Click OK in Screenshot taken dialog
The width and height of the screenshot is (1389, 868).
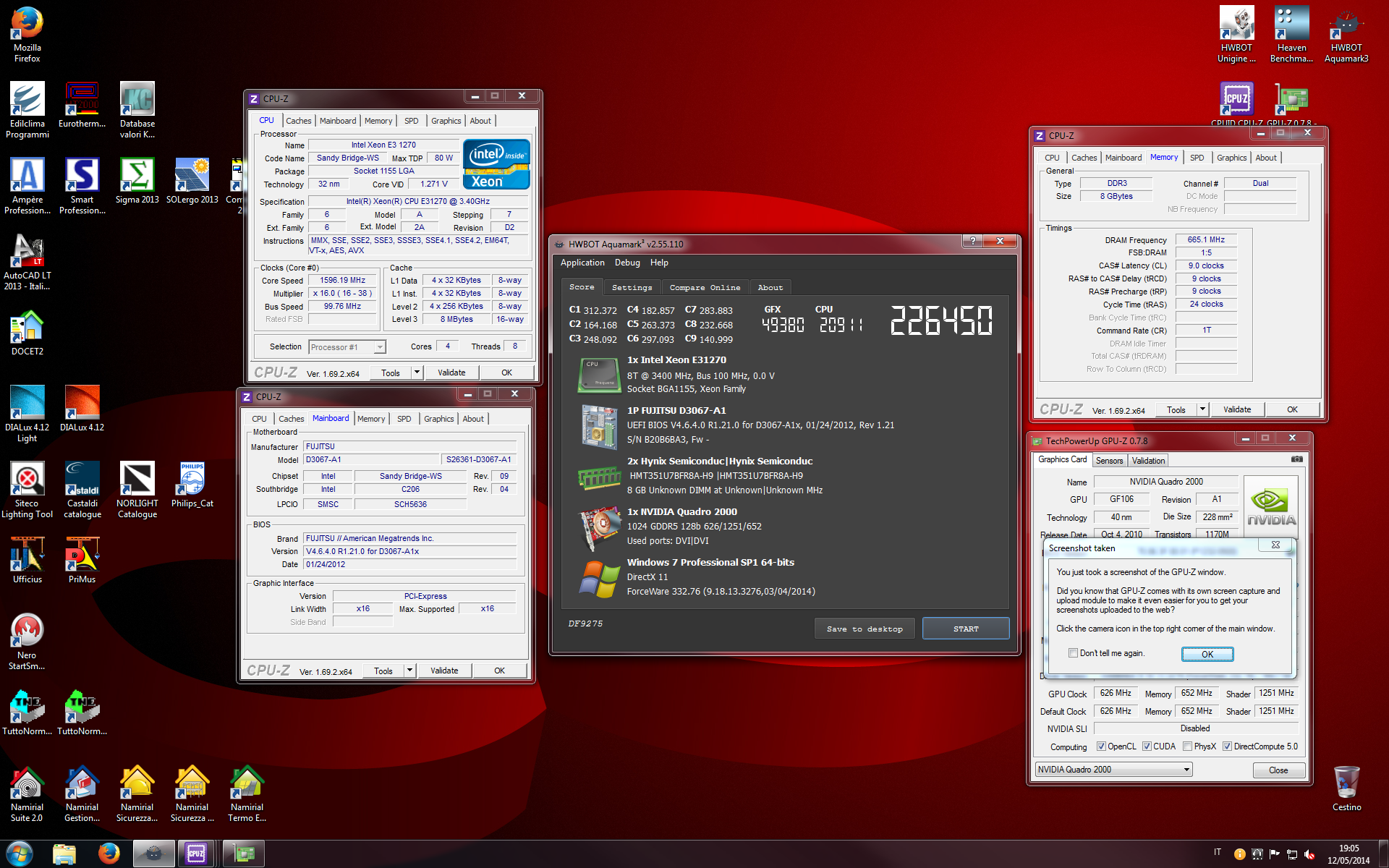(x=1207, y=654)
